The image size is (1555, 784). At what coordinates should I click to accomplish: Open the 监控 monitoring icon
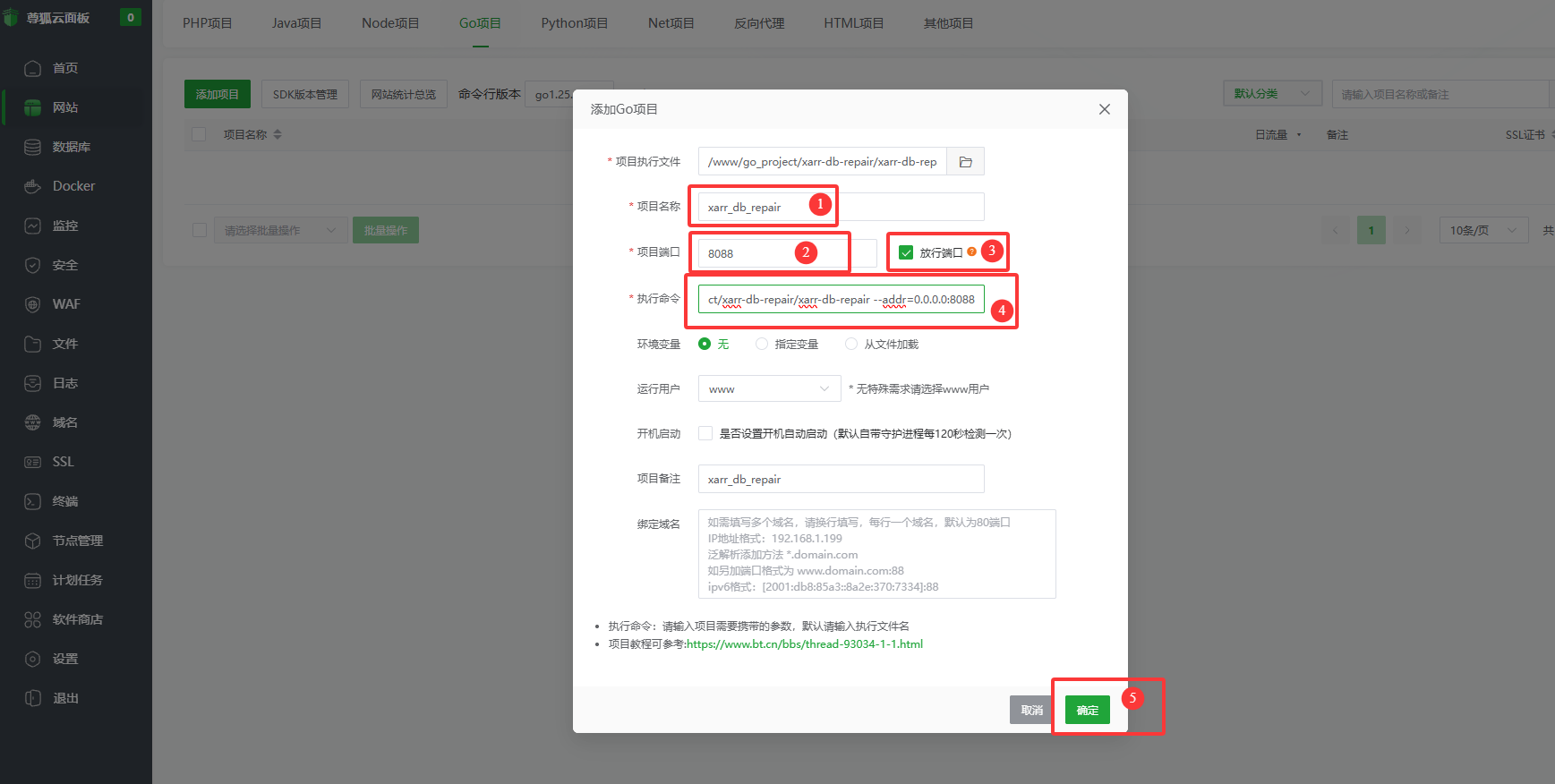(x=33, y=226)
